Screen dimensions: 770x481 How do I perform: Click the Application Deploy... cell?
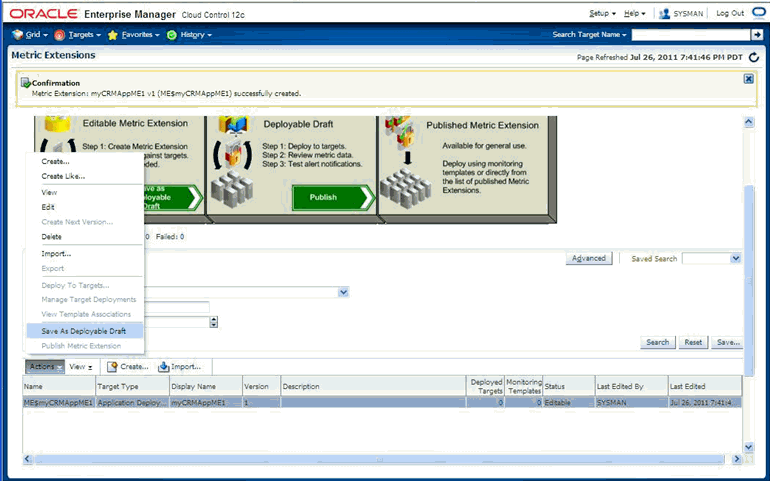tap(132, 402)
